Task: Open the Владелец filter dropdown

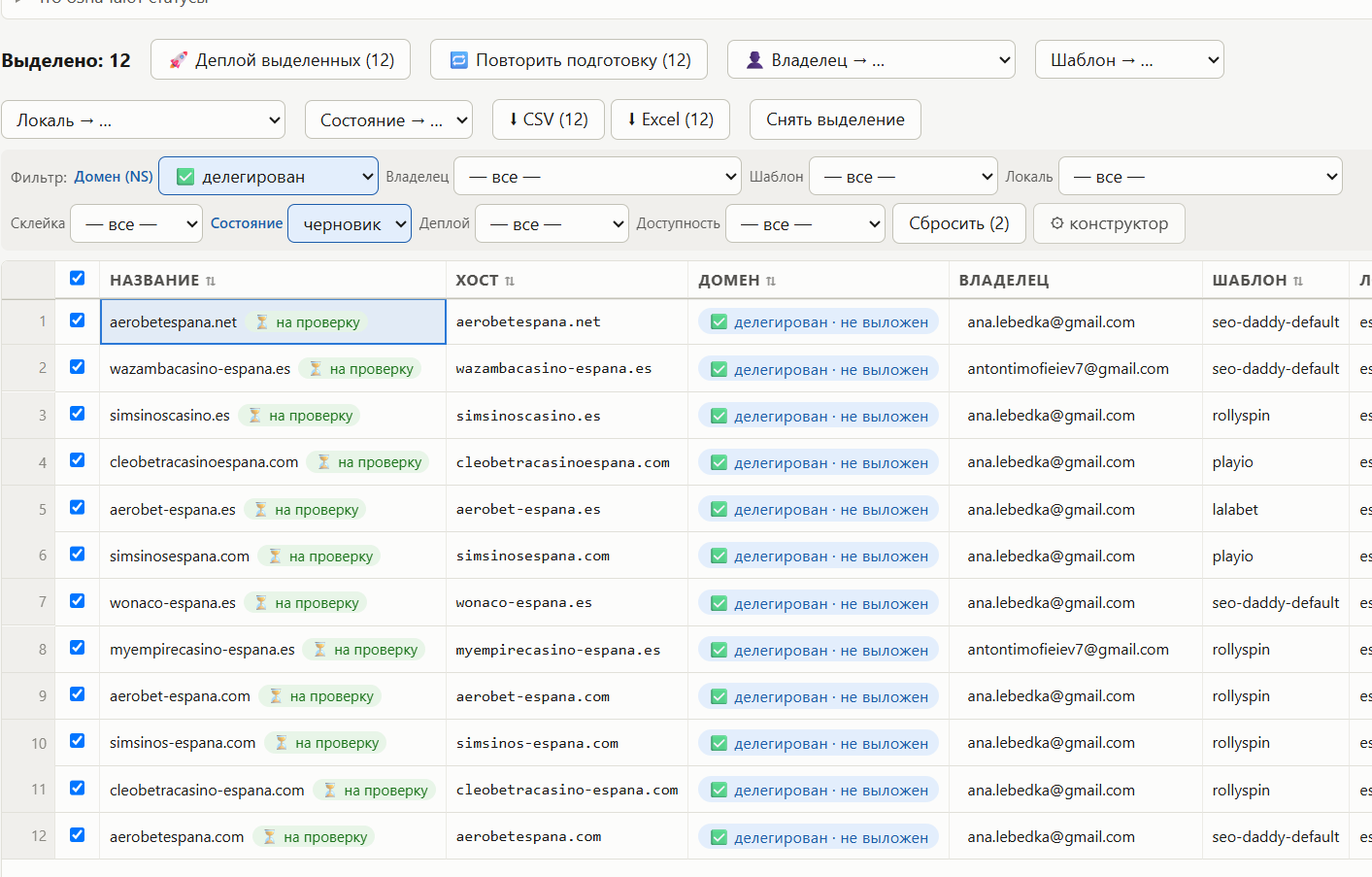Action: (597, 177)
